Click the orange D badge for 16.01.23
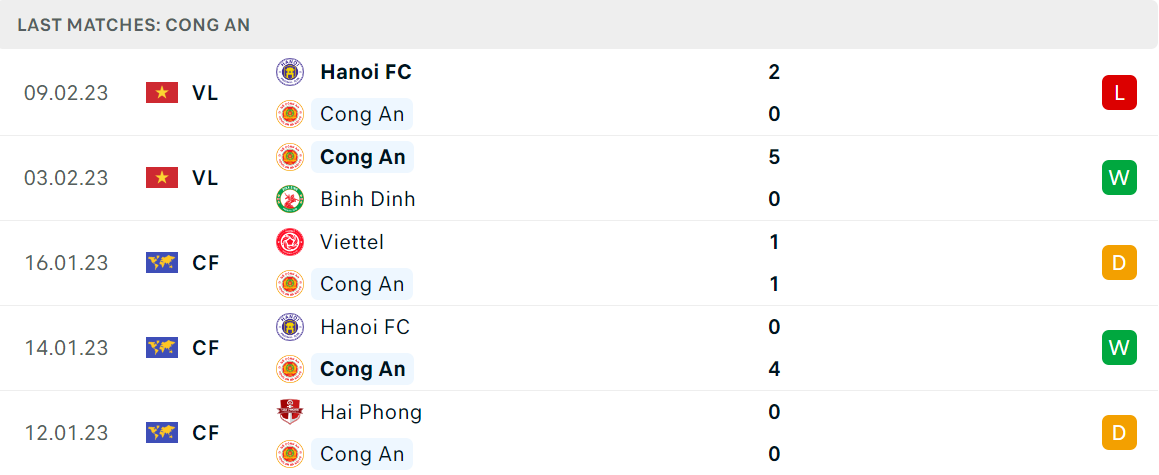1159x475 pixels. click(1119, 262)
